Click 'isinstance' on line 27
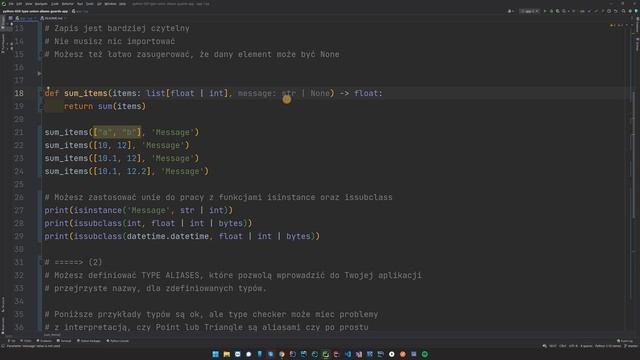 click(x=98, y=210)
